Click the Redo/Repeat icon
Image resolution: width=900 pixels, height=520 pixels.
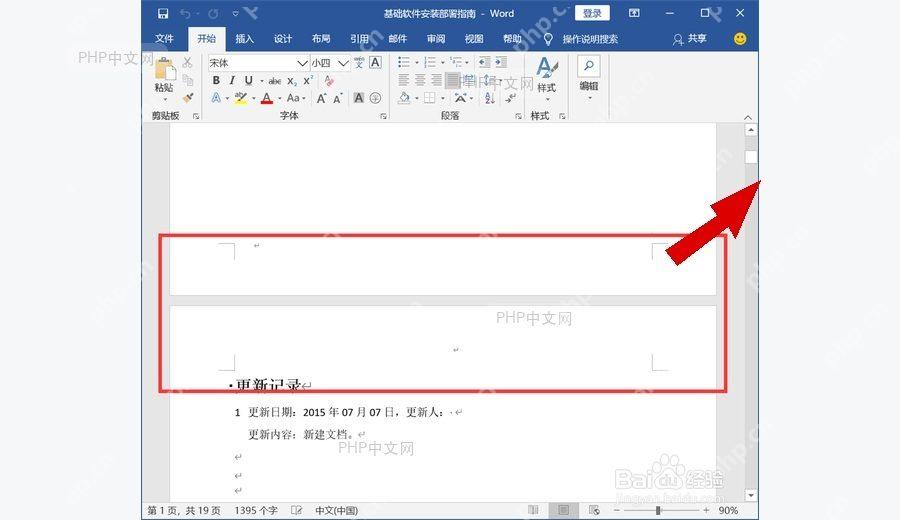(x=213, y=13)
